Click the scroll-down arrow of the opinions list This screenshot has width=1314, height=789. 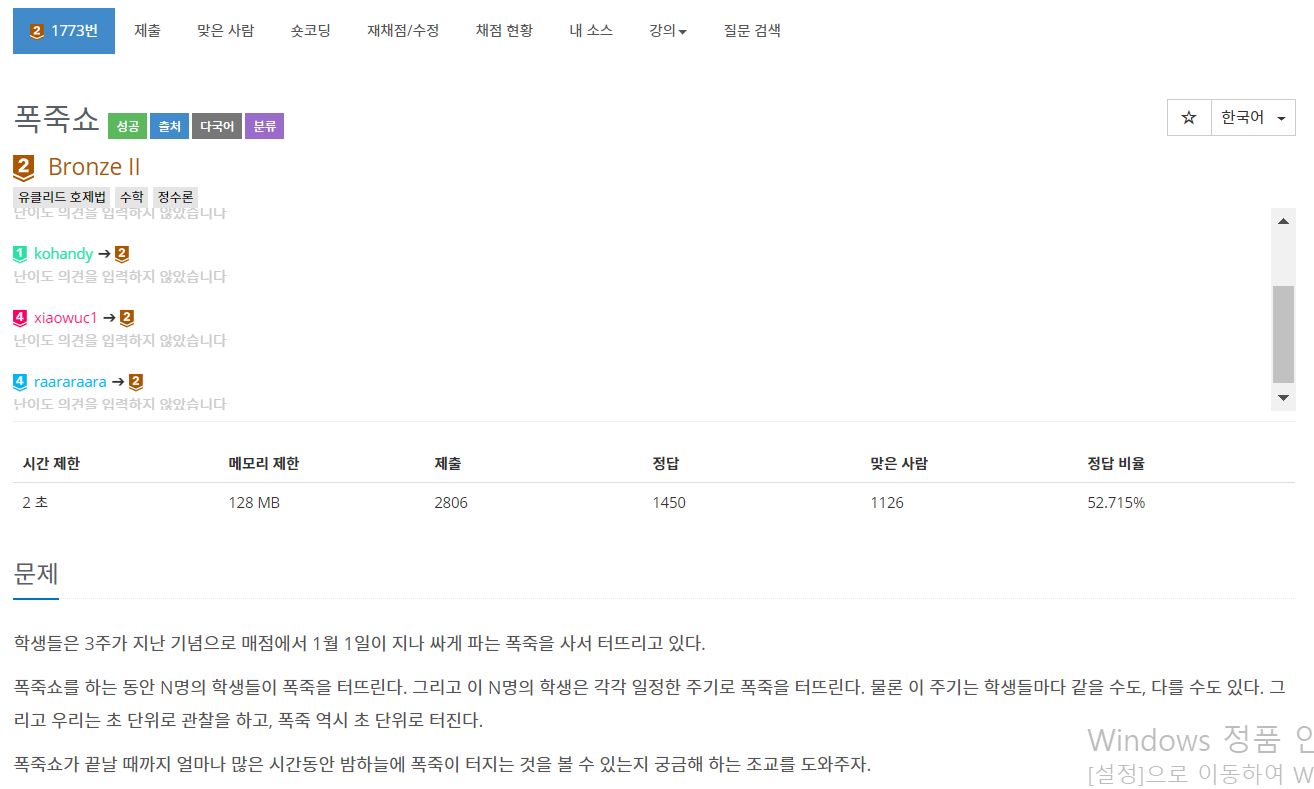[1284, 397]
